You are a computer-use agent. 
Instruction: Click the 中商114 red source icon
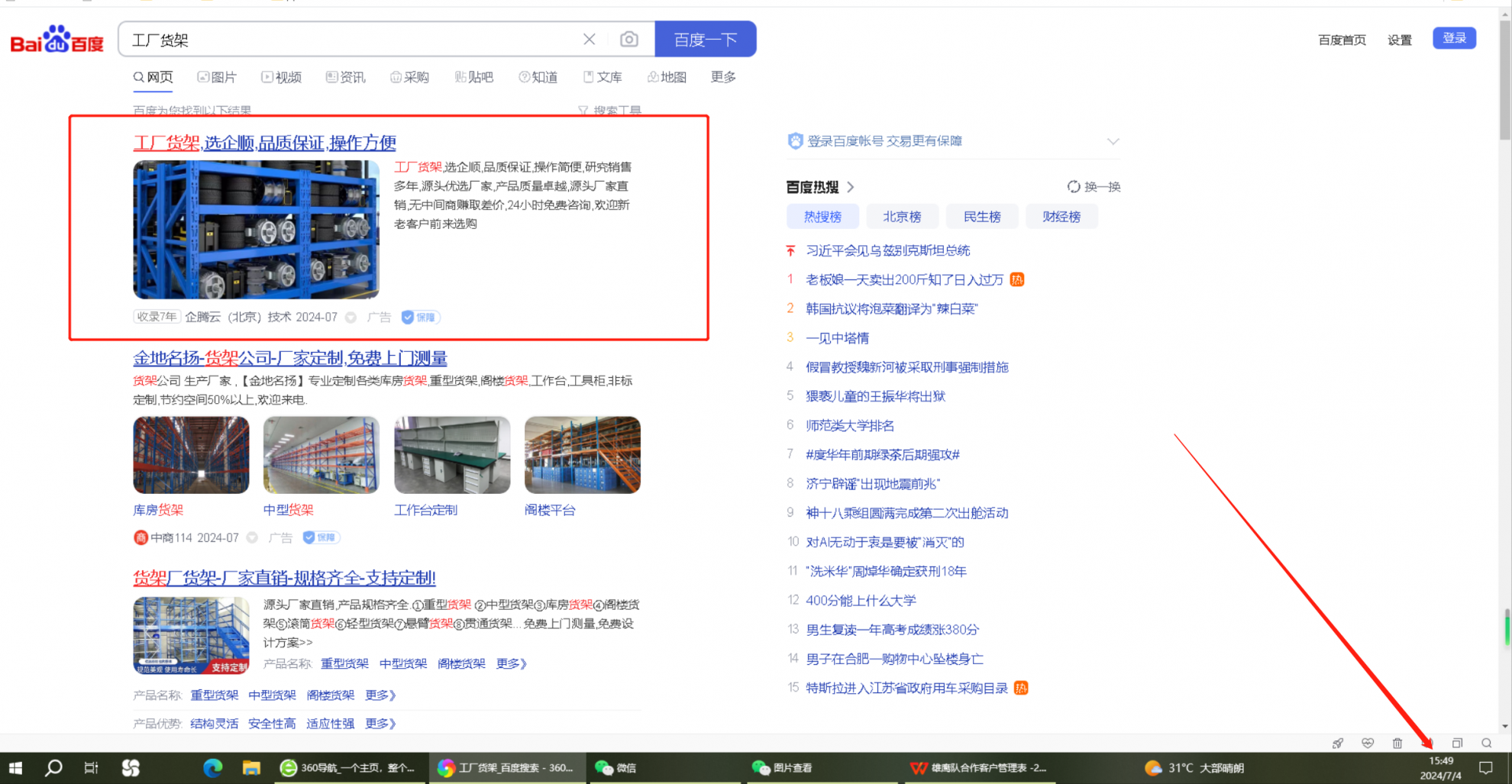point(141,537)
